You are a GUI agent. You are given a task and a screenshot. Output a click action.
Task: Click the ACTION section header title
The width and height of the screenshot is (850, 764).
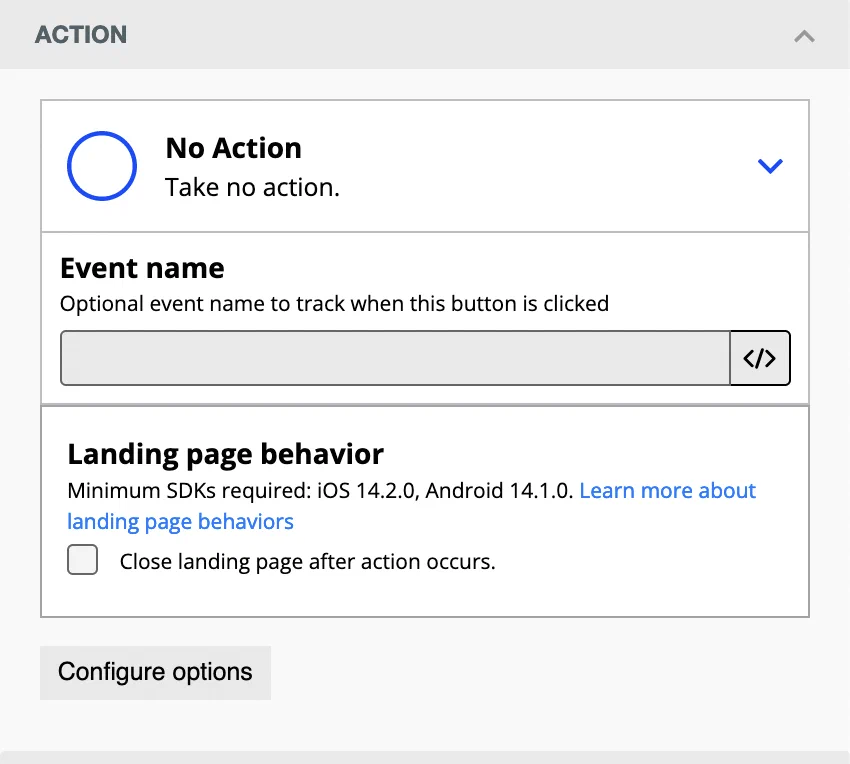(x=81, y=35)
